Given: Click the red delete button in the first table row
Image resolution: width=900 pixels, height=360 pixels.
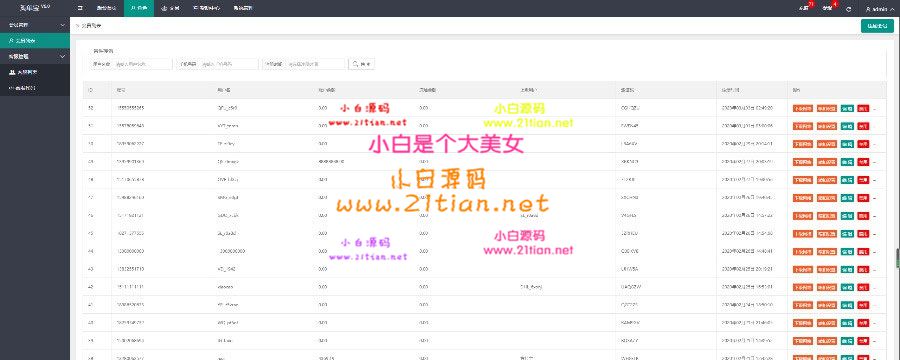Looking at the screenshot, I should [863, 108].
